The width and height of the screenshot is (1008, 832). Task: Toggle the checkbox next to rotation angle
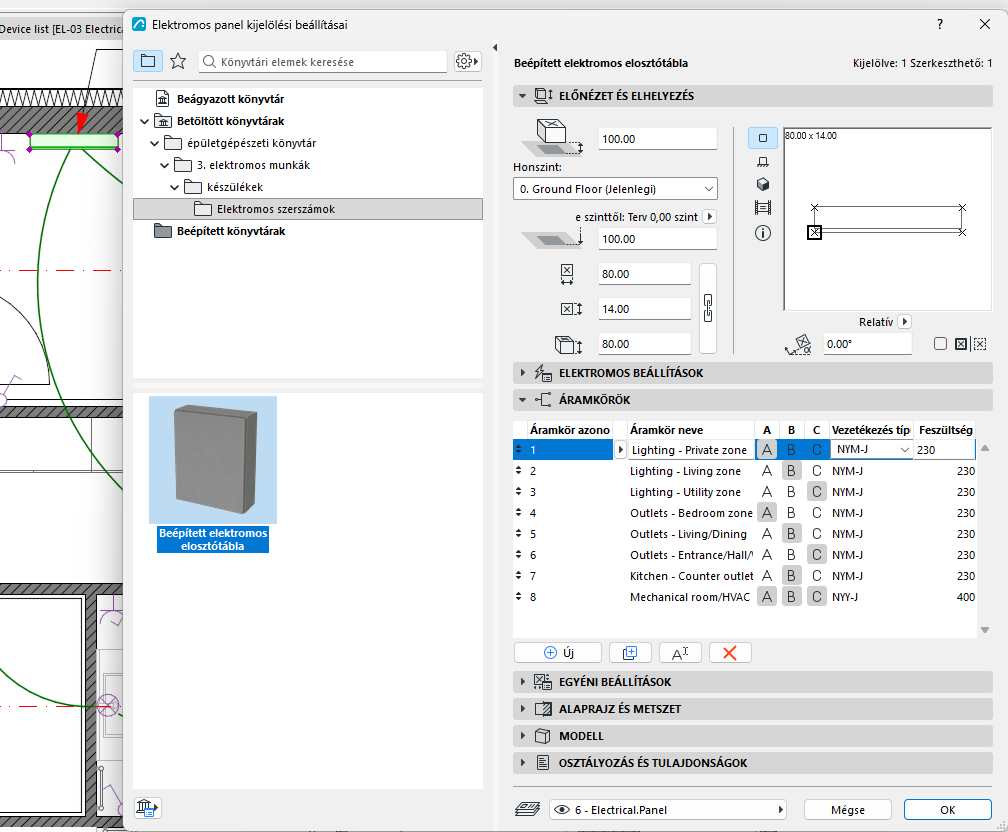940,344
